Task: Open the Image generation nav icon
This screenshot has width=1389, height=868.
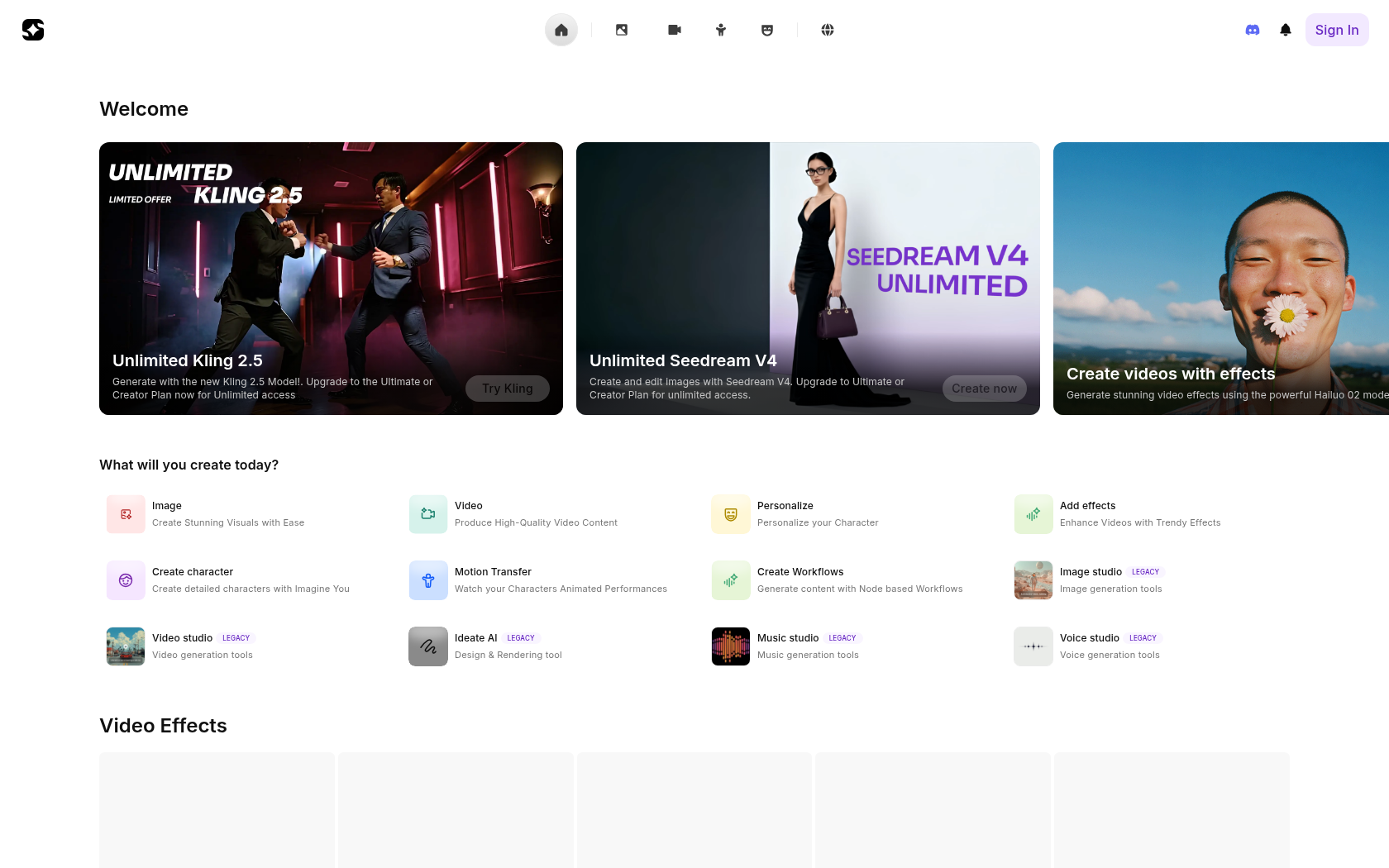Action: [622, 30]
